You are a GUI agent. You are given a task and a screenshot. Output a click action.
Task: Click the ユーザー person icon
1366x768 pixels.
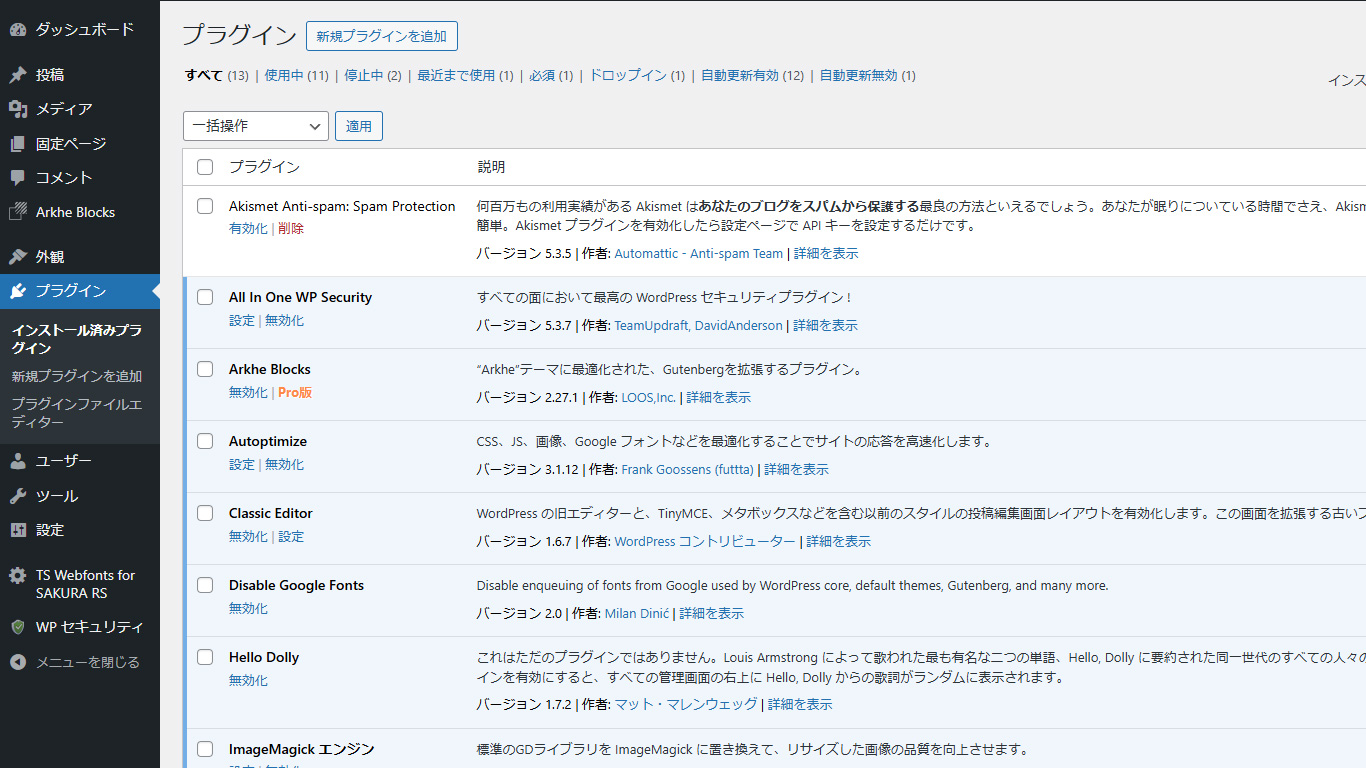[18, 461]
